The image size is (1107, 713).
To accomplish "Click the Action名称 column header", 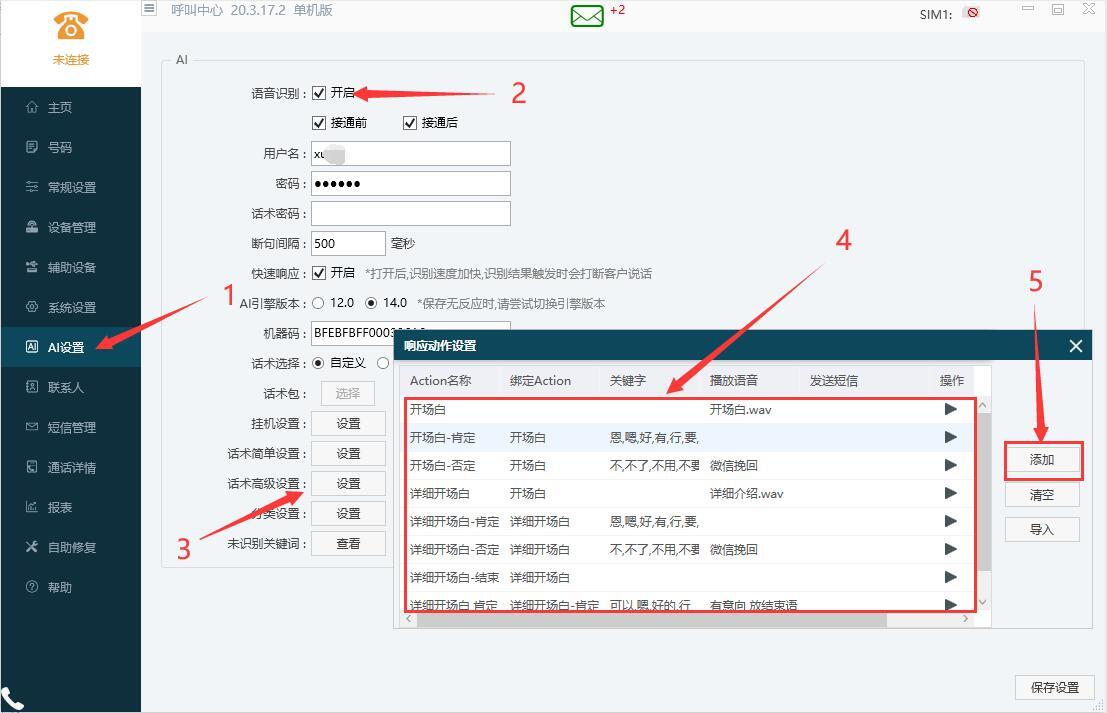I will pyautogui.click(x=441, y=381).
